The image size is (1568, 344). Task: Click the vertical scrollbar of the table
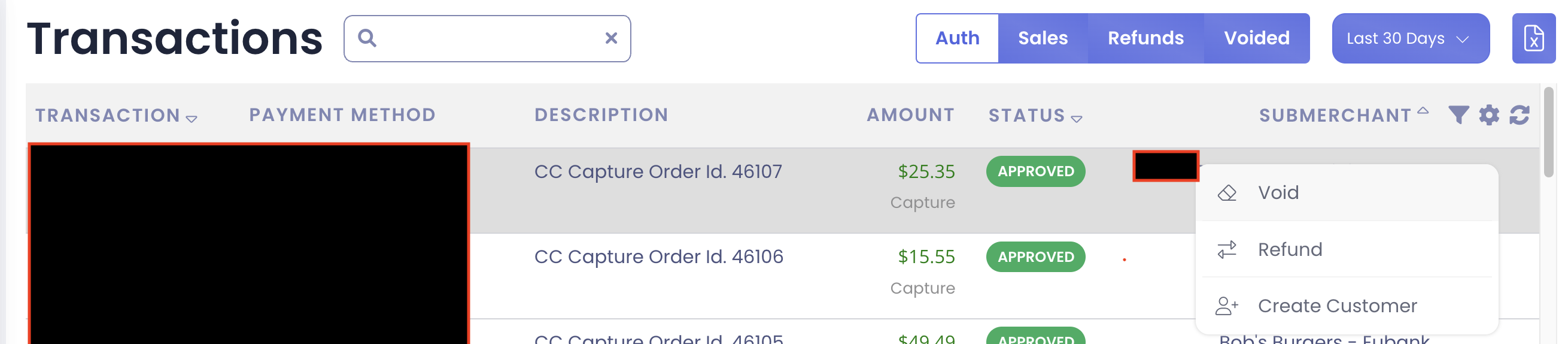click(1548, 132)
